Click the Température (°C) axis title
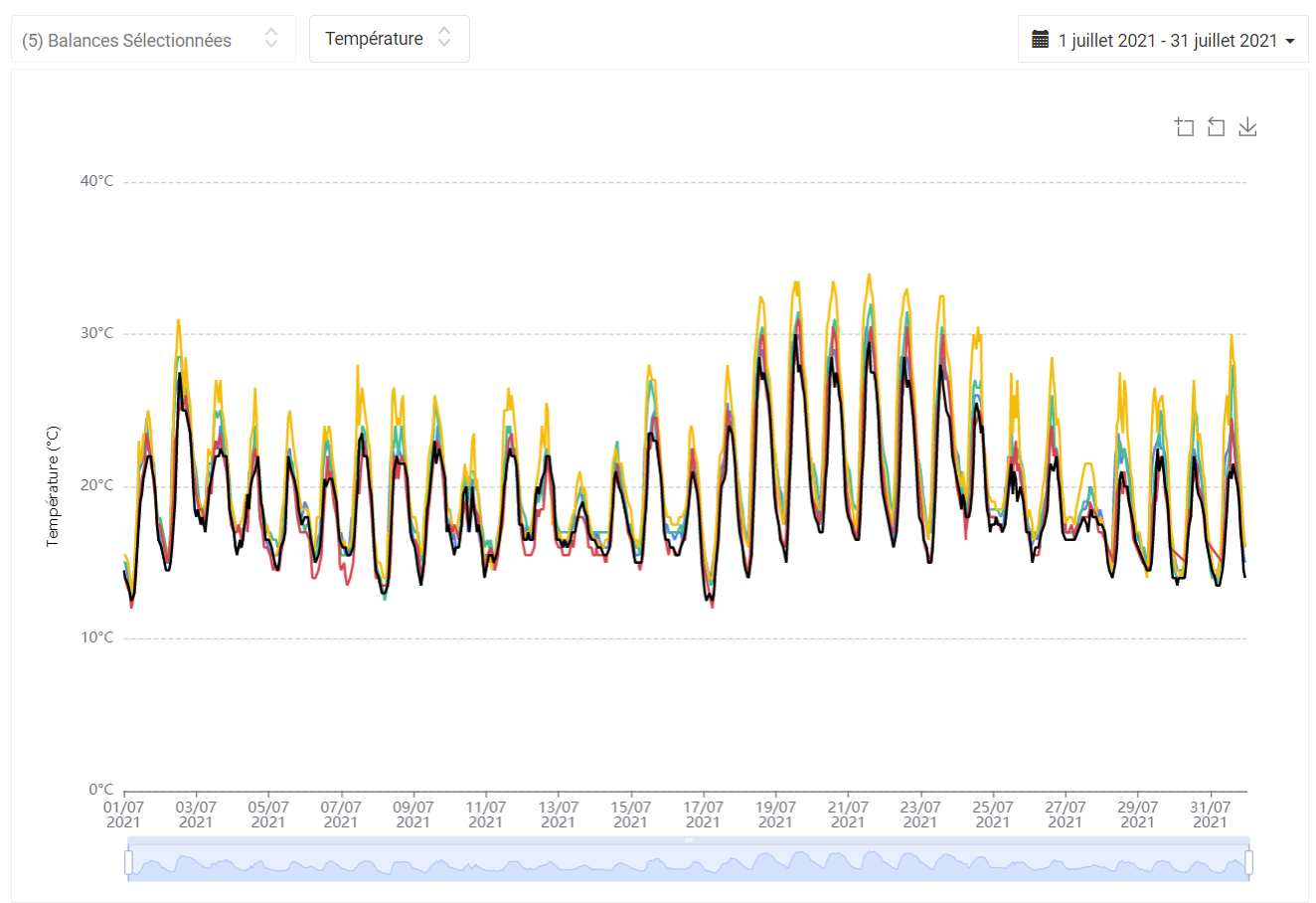 pyautogui.click(x=54, y=486)
